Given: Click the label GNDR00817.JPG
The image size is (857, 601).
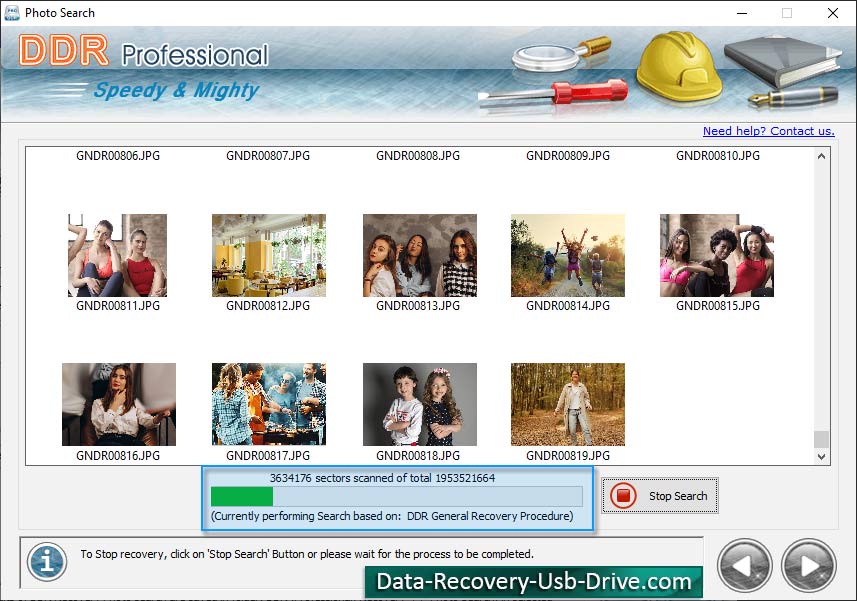Looking at the screenshot, I should coord(268,456).
